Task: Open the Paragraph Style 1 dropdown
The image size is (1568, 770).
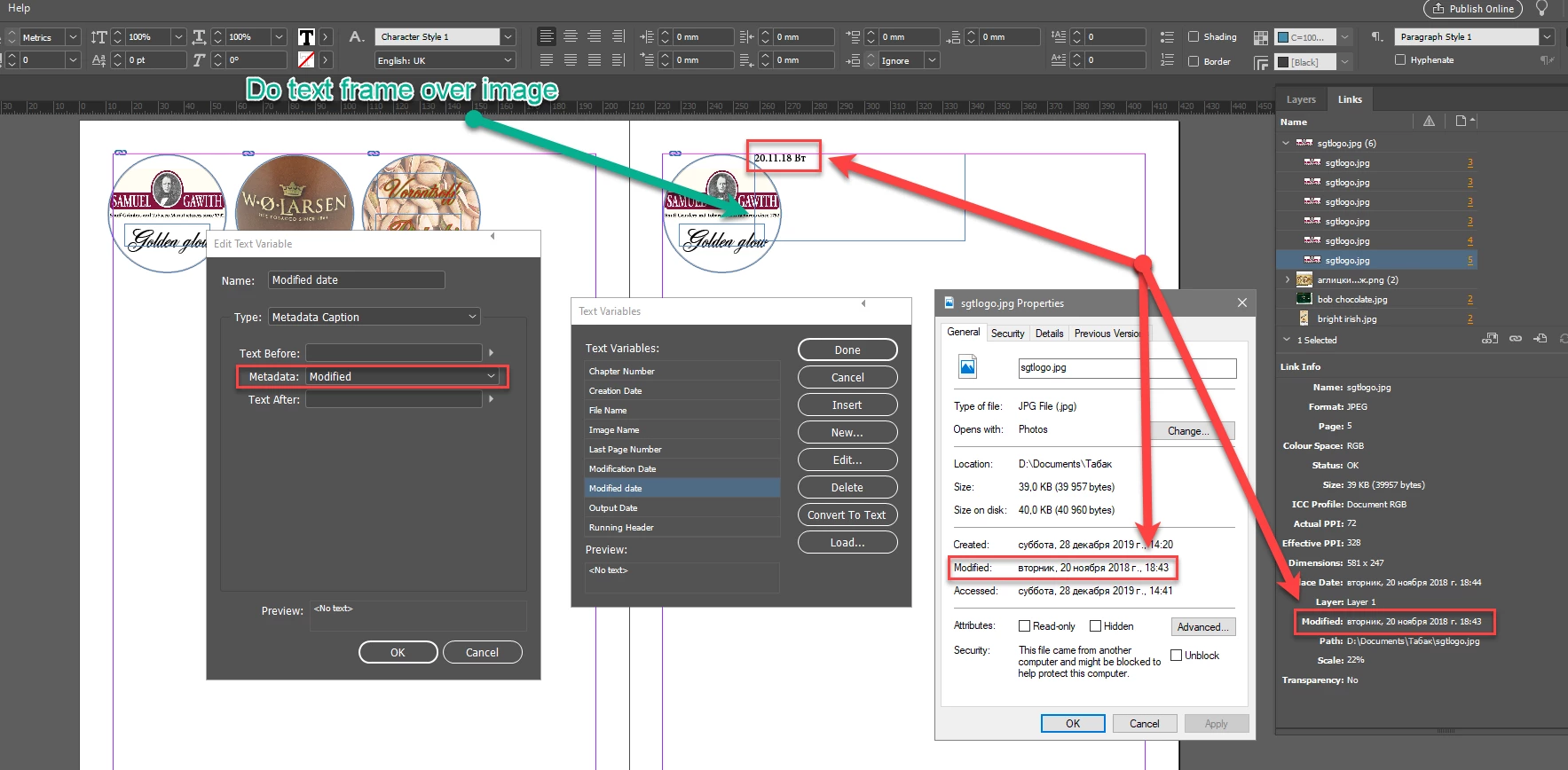Action: click(1548, 37)
